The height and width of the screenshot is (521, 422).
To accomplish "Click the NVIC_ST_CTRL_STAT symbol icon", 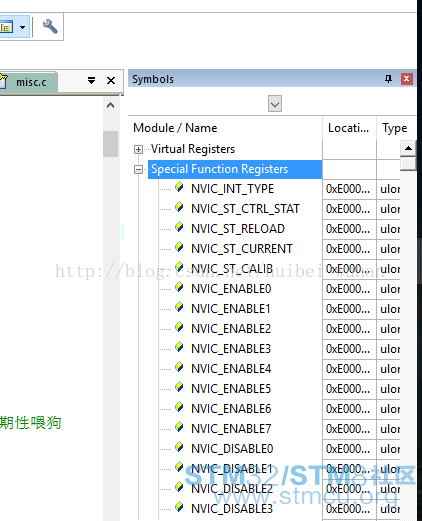I will tap(179, 207).
